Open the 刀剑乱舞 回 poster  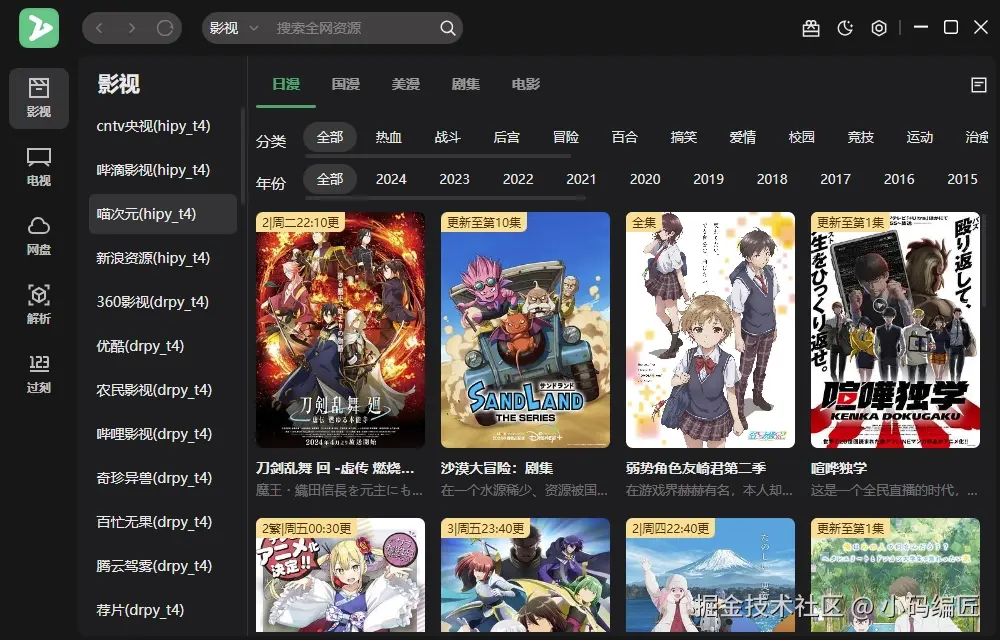click(x=340, y=330)
